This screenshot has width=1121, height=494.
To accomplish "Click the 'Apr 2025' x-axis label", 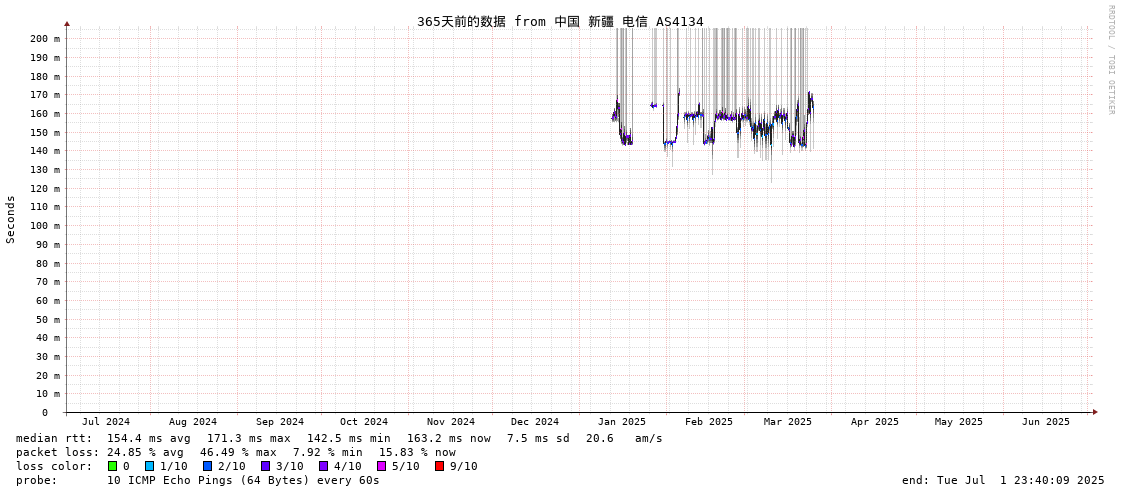I will (x=875, y=422).
